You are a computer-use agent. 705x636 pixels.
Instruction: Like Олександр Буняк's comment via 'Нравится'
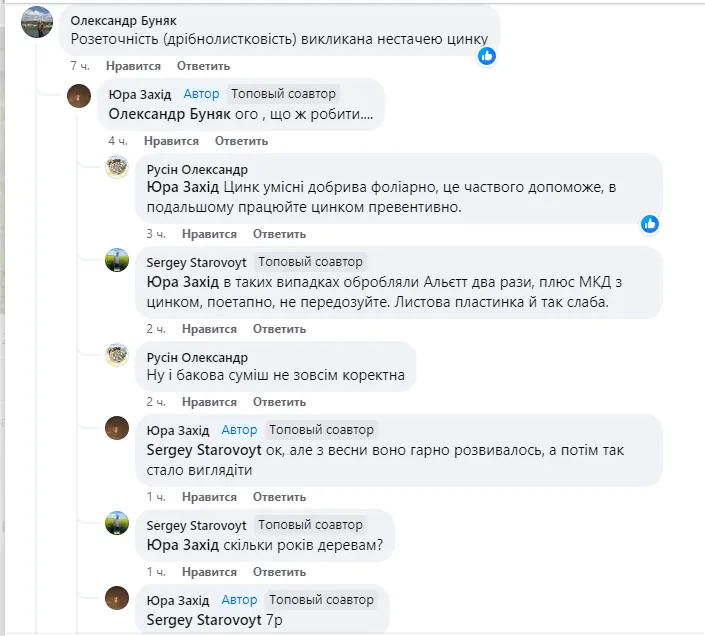click(x=133, y=66)
